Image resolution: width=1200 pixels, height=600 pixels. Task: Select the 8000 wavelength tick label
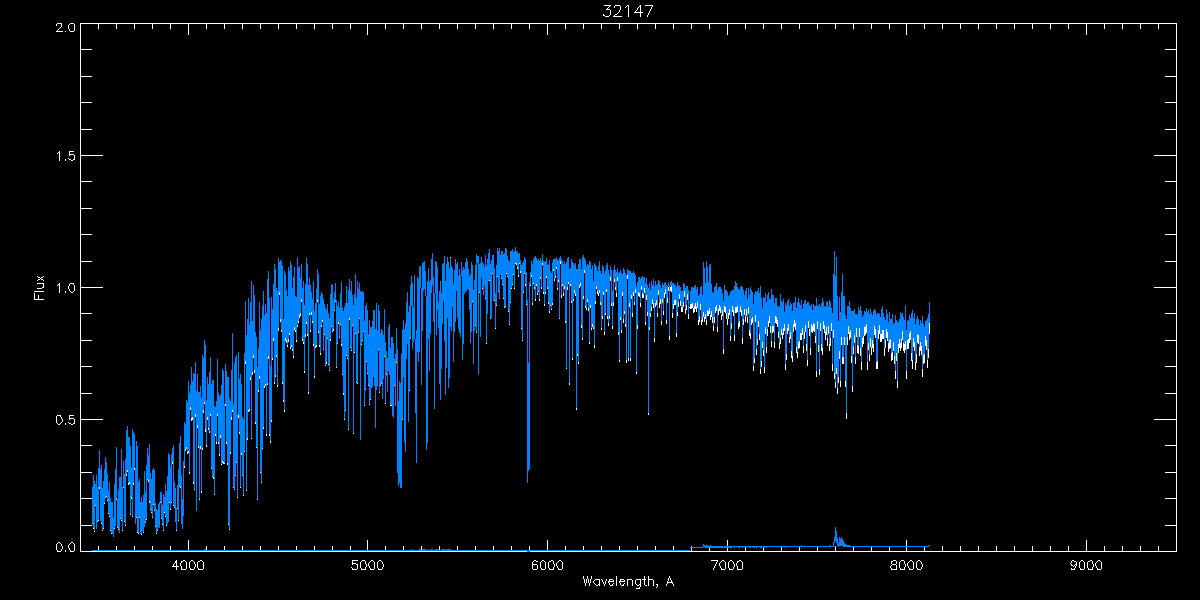click(906, 566)
